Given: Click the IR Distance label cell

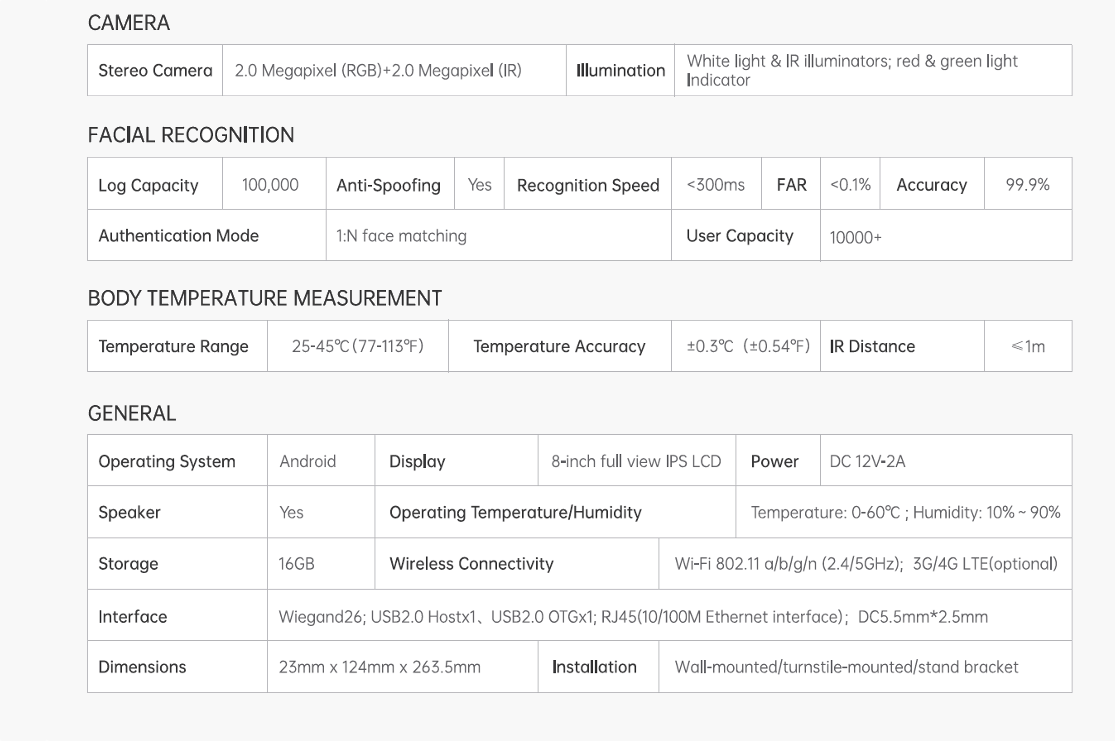Looking at the screenshot, I should pos(902,346).
